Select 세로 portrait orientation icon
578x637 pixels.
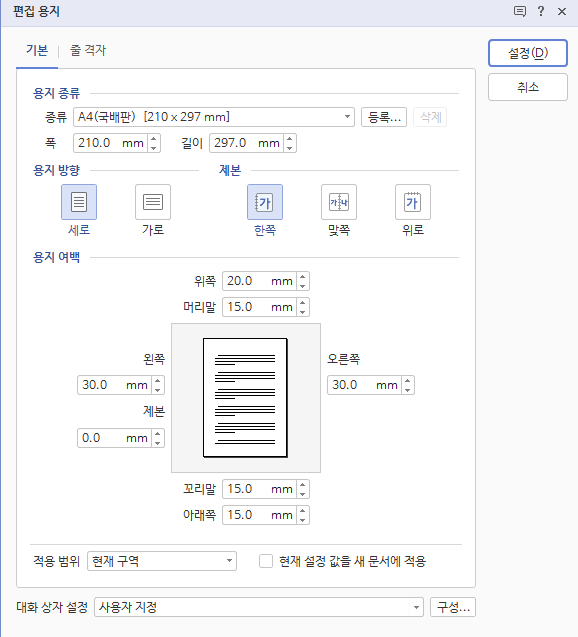[x=79, y=202]
